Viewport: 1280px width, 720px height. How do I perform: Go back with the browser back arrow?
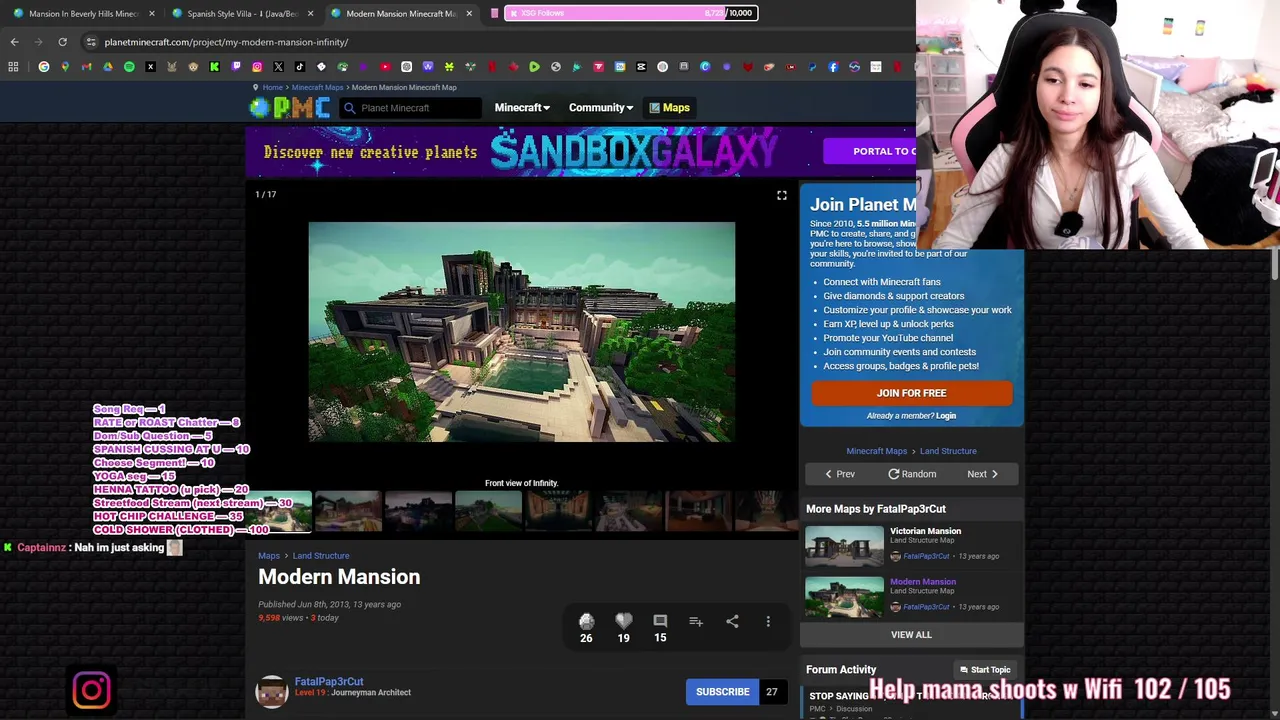[14, 42]
